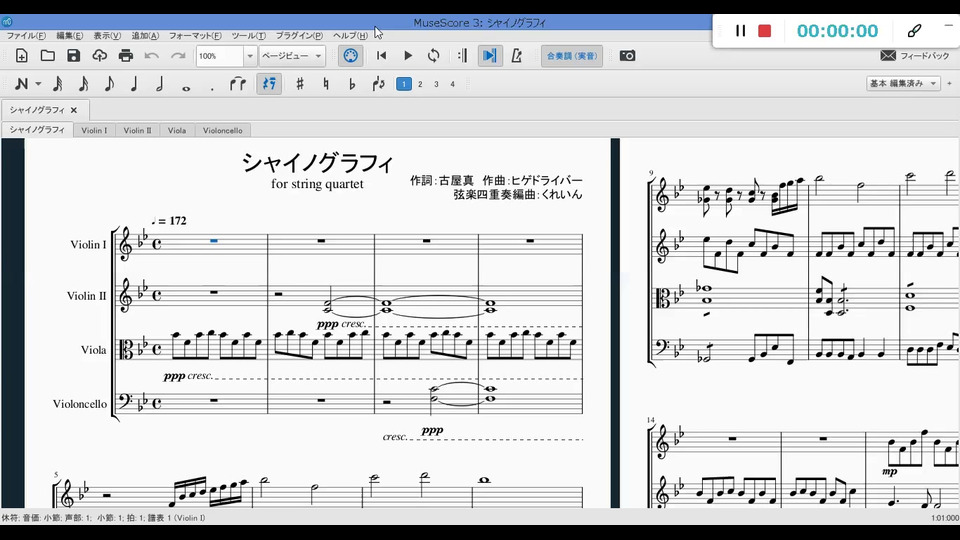Undo the last action
The image size is (960, 540).
[151, 56]
